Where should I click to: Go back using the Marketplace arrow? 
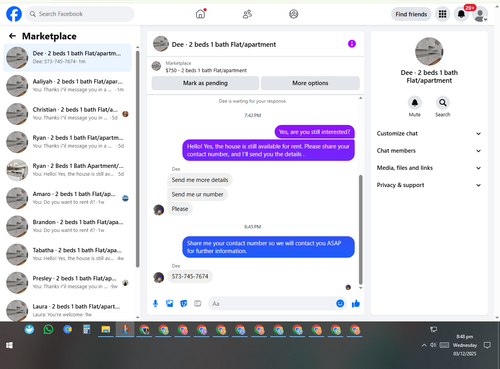point(12,36)
